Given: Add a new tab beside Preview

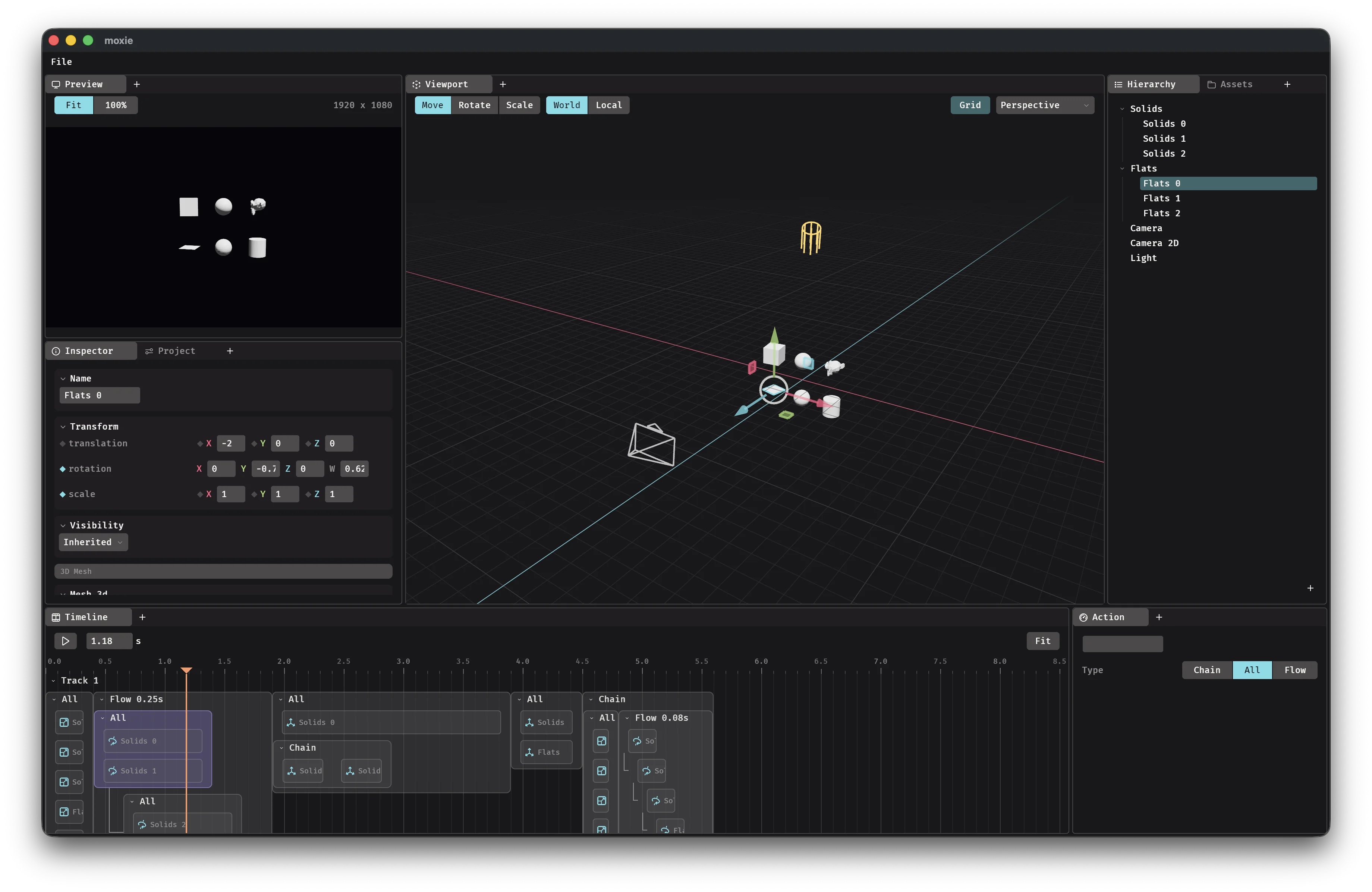Looking at the screenshot, I should [x=136, y=84].
